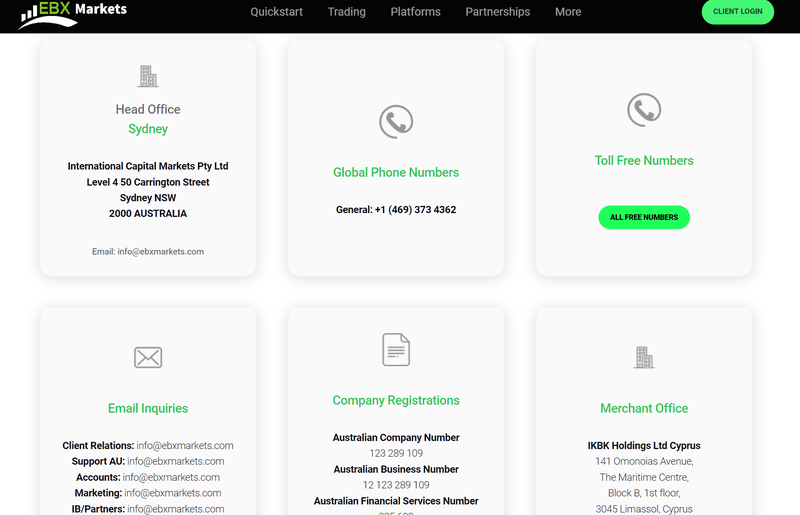
Task: Click the Client Relations email address
Action: pyautogui.click(x=185, y=446)
